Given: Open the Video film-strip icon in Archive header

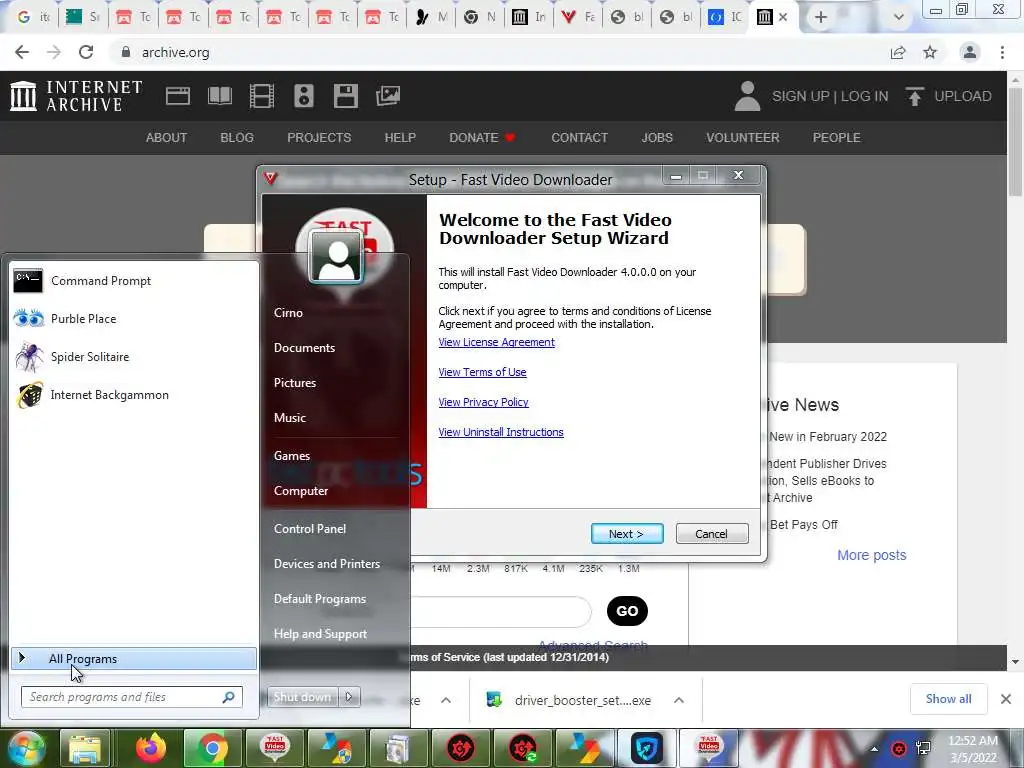Looking at the screenshot, I should click(261, 96).
